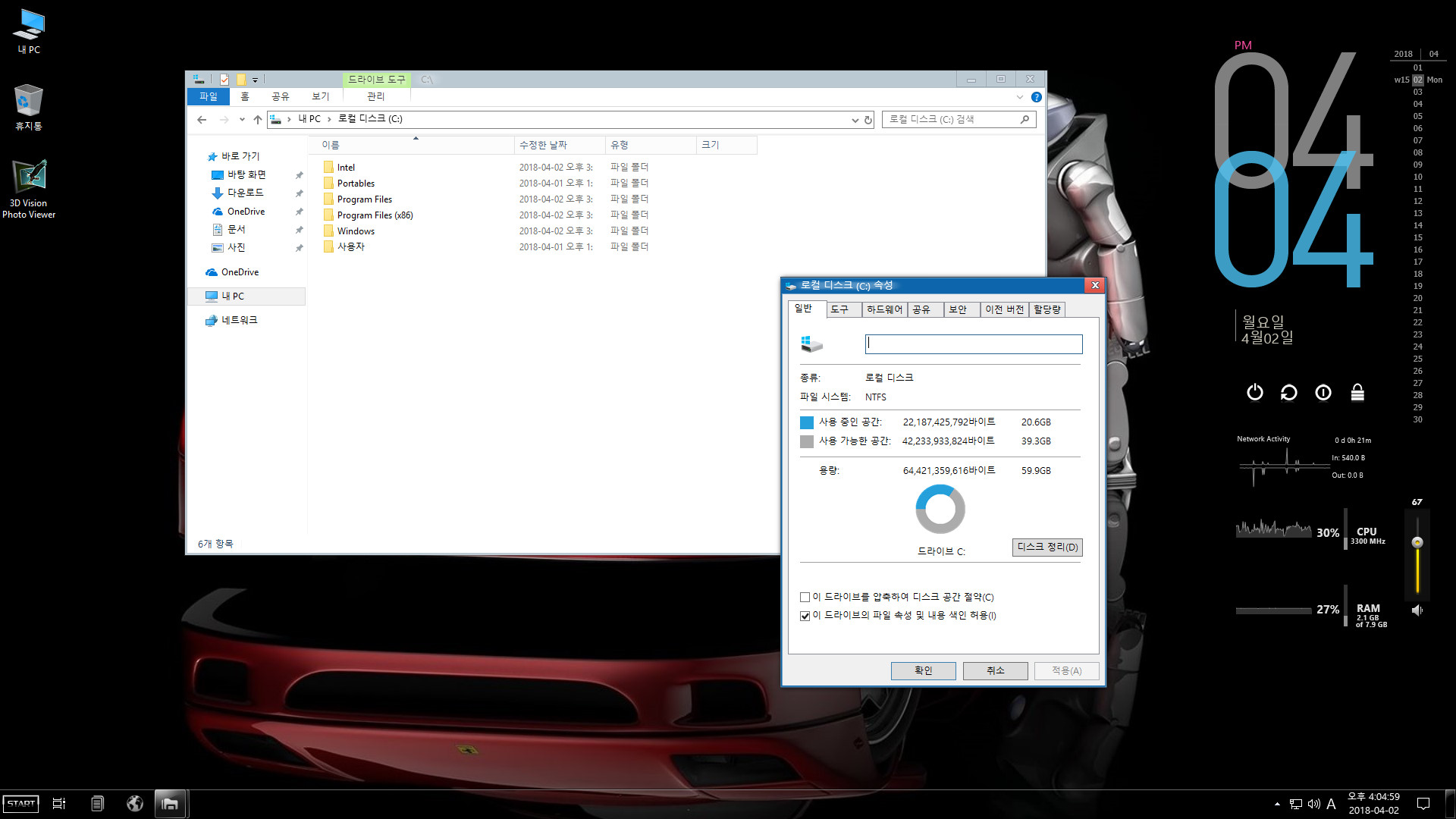Screen dimensions: 1456x819
Task: Click the 내 PC breadcrumb chevron
Action: 329,119
